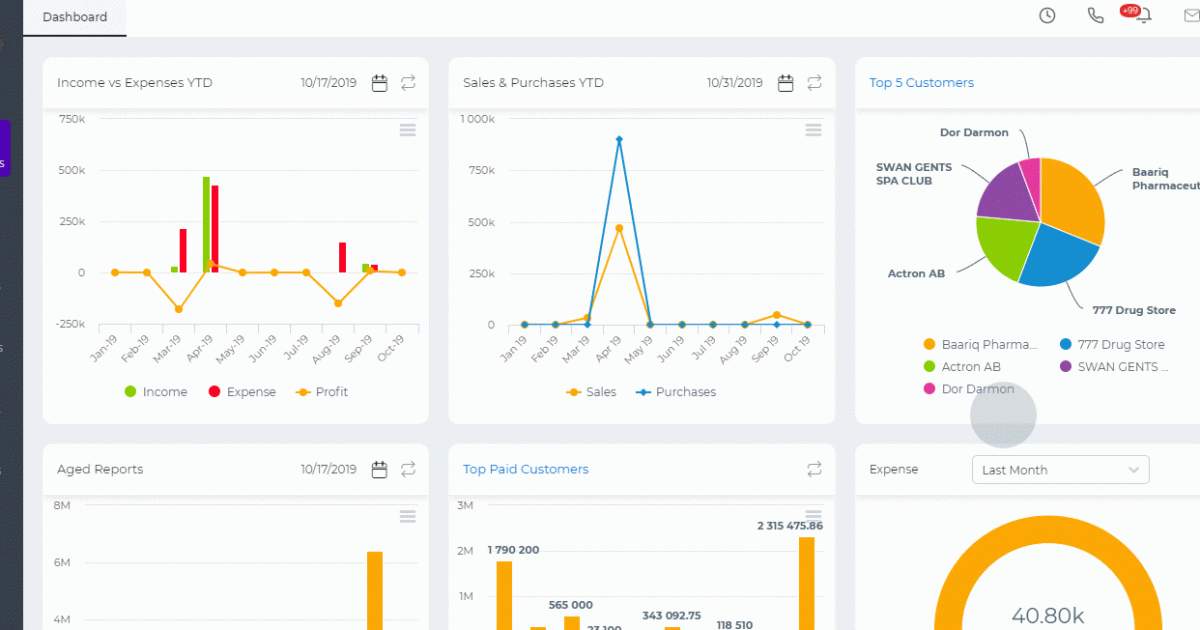1200x630 pixels.
Task: Click the red March expense bar
Action: coord(183,250)
